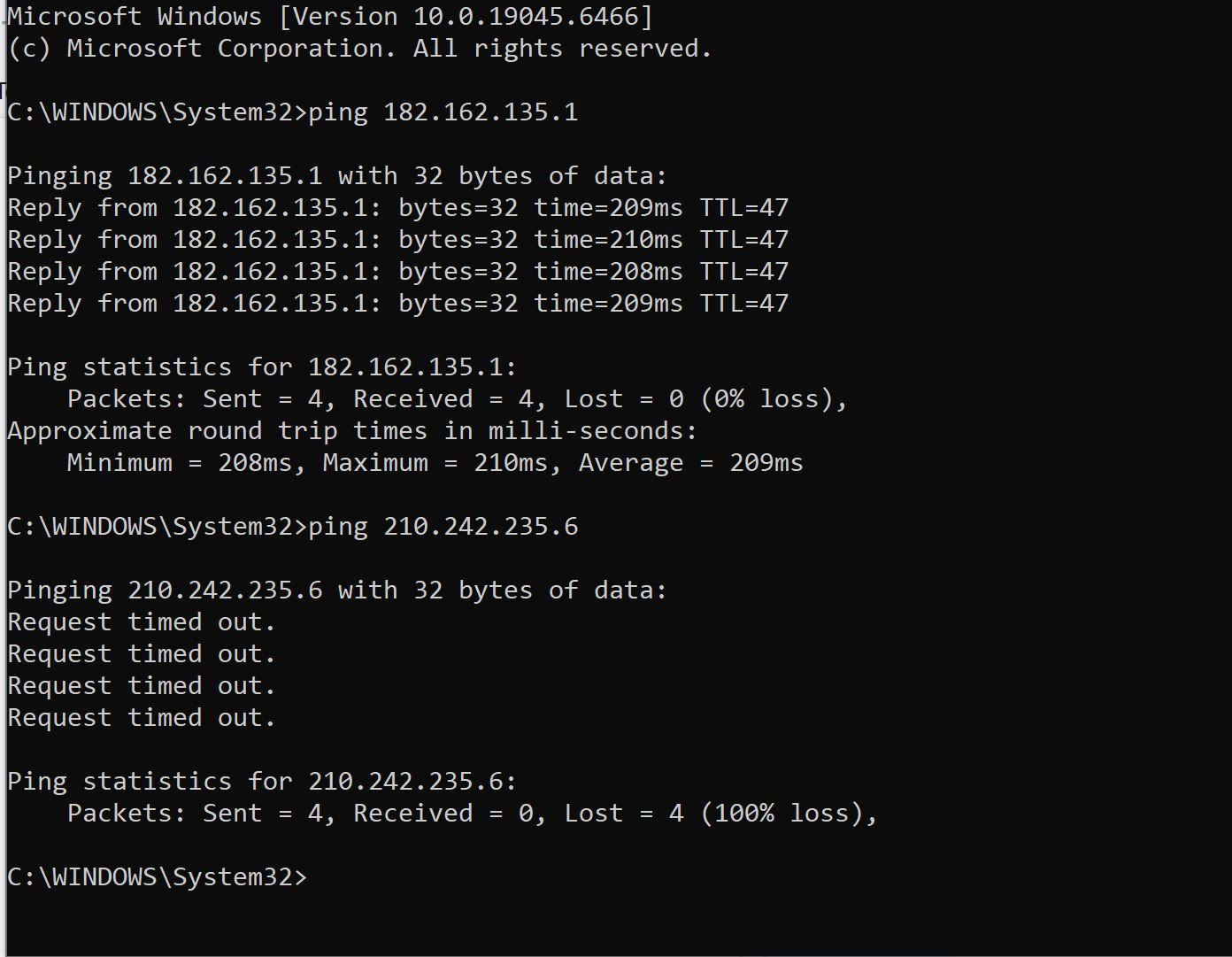Click the first 'Request timed out.' line
The height and width of the screenshot is (957, 1232).
coord(142,622)
